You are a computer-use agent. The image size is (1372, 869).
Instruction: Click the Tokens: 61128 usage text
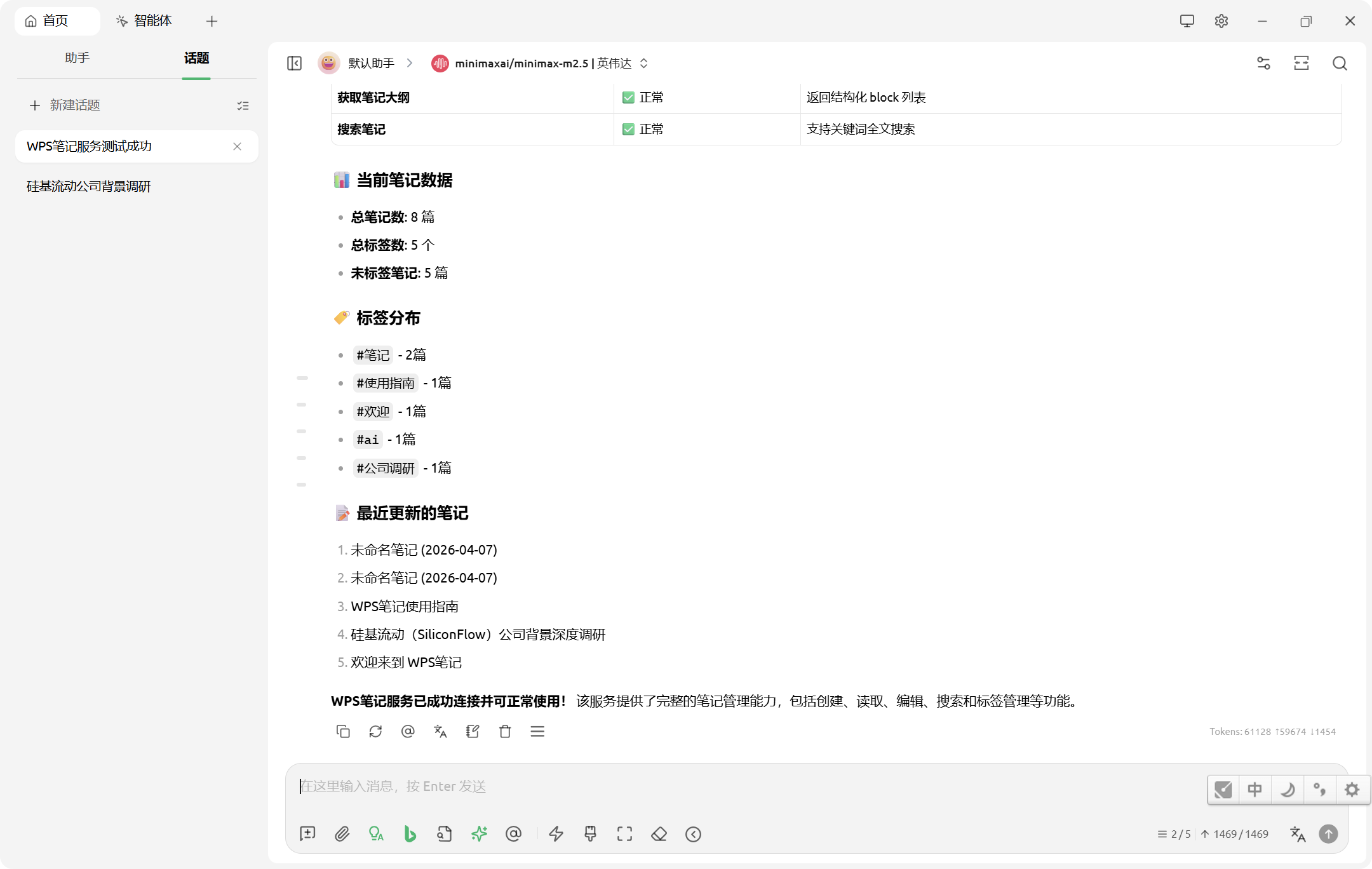pos(1272,732)
